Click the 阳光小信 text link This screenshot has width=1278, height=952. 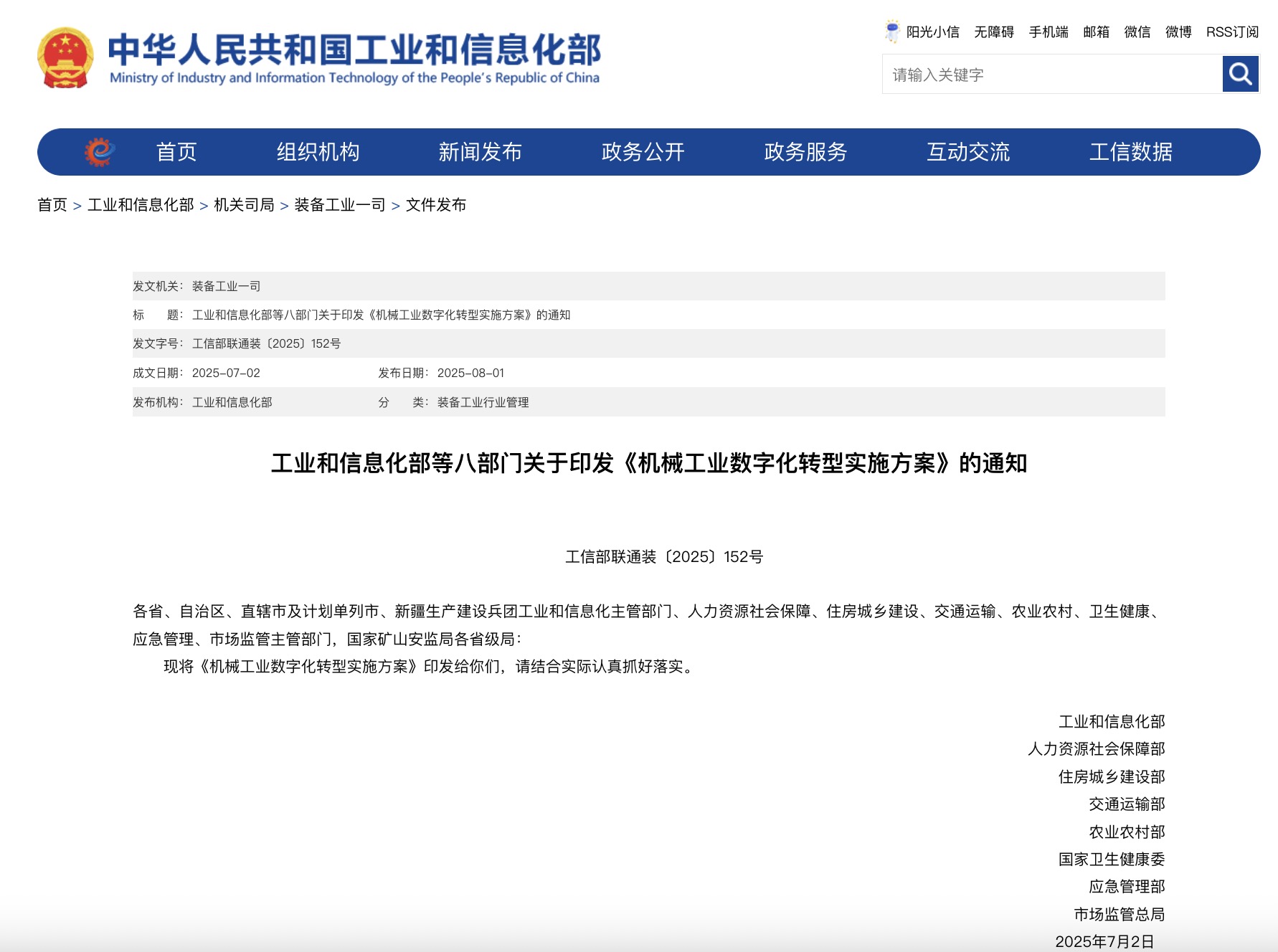(932, 32)
